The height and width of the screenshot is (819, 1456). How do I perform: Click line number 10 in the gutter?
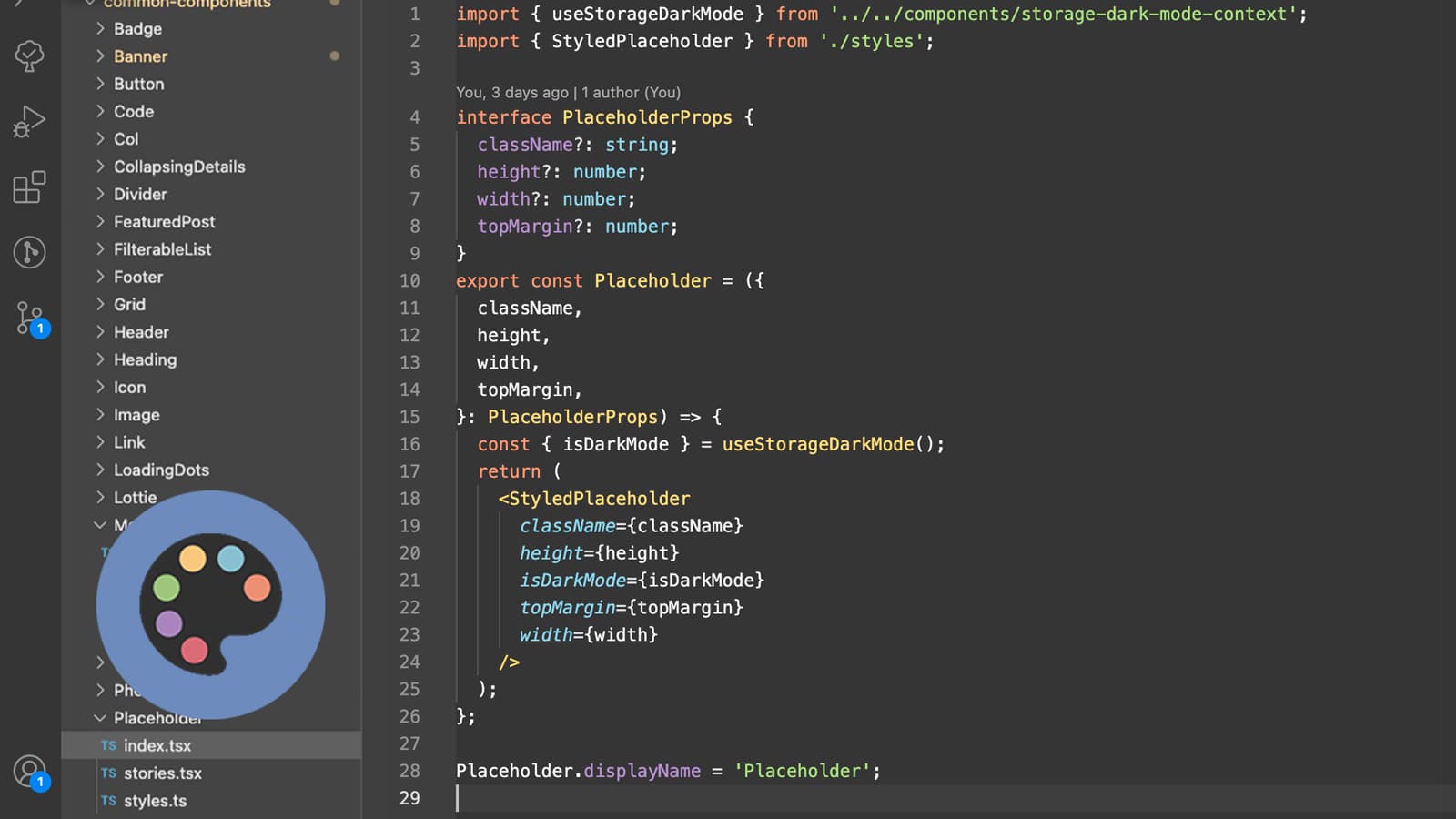point(409,281)
